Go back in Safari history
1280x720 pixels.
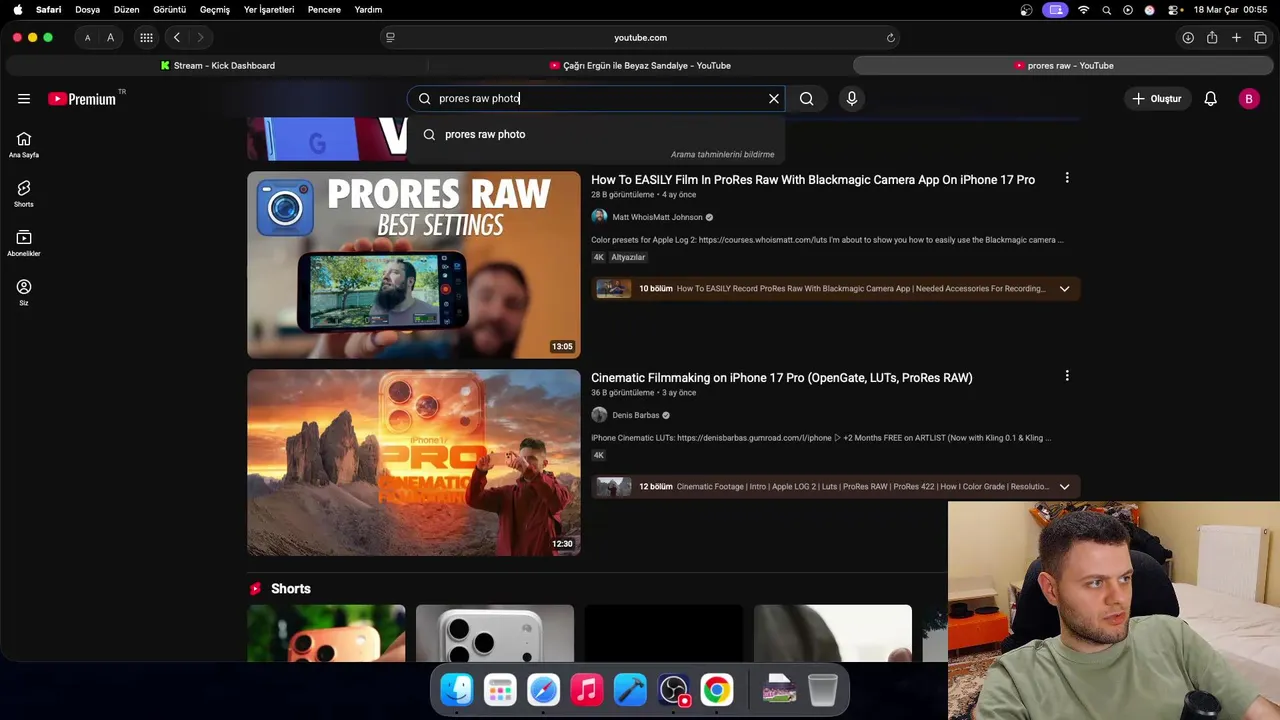[x=177, y=38]
